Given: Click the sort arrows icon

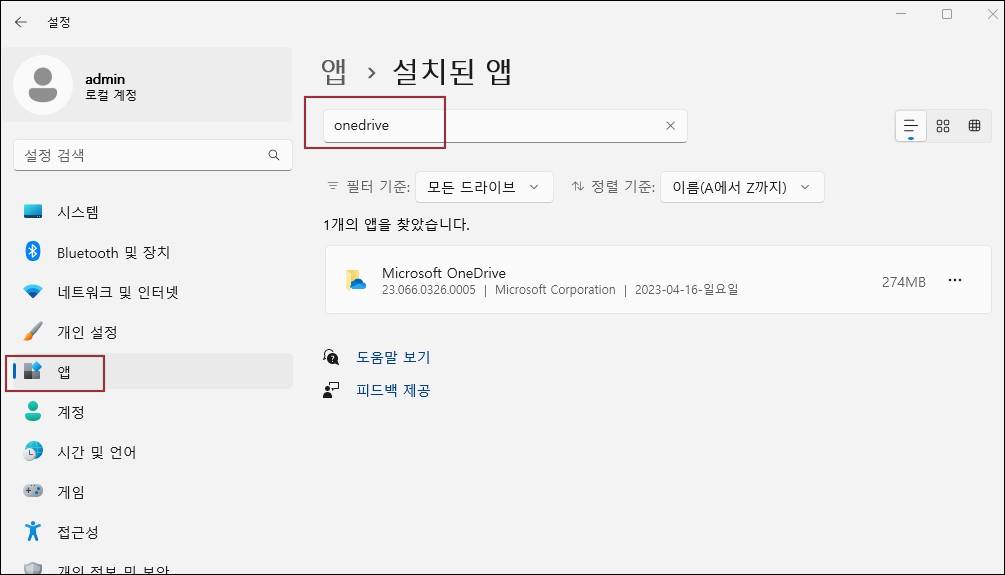Looking at the screenshot, I should tap(577, 187).
